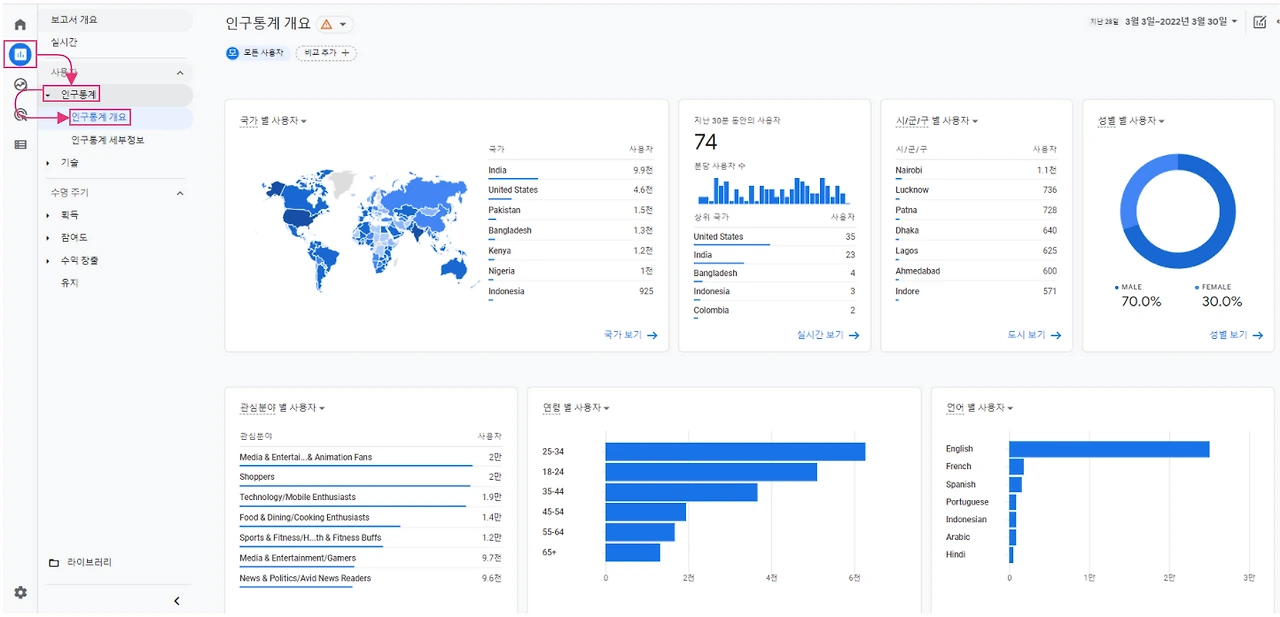Expand the 기술 tree node
This screenshot has width=1280, height=617.
(47, 162)
